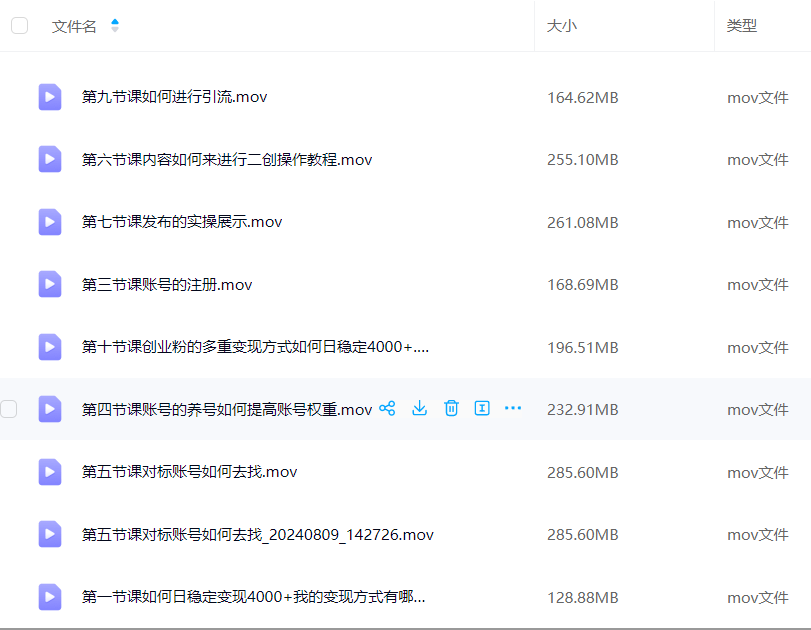Click mov文件 type in 第三节课 row
This screenshot has width=811, height=630.
pyautogui.click(x=758, y=285)
